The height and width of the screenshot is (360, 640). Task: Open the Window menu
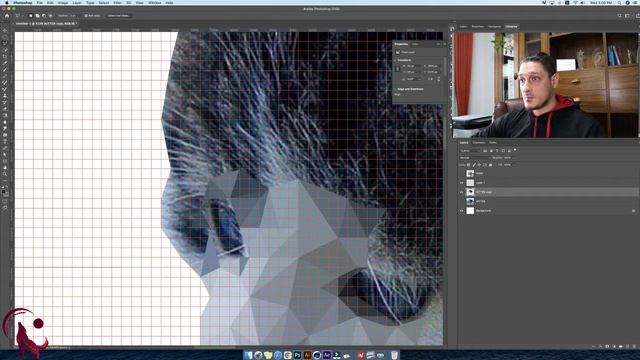154,3
